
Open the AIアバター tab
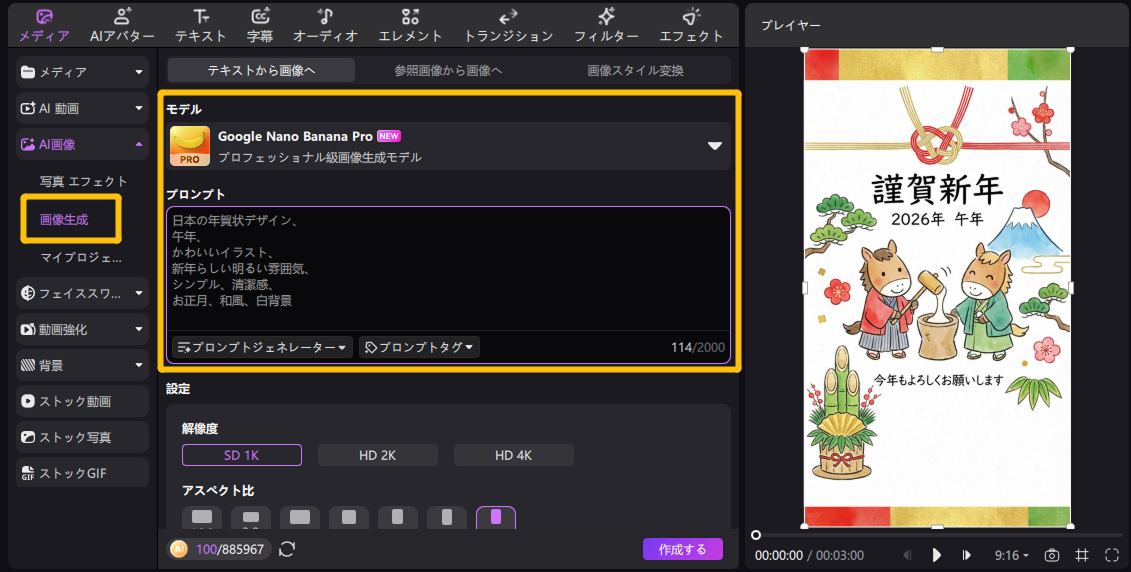click(122, 25)
